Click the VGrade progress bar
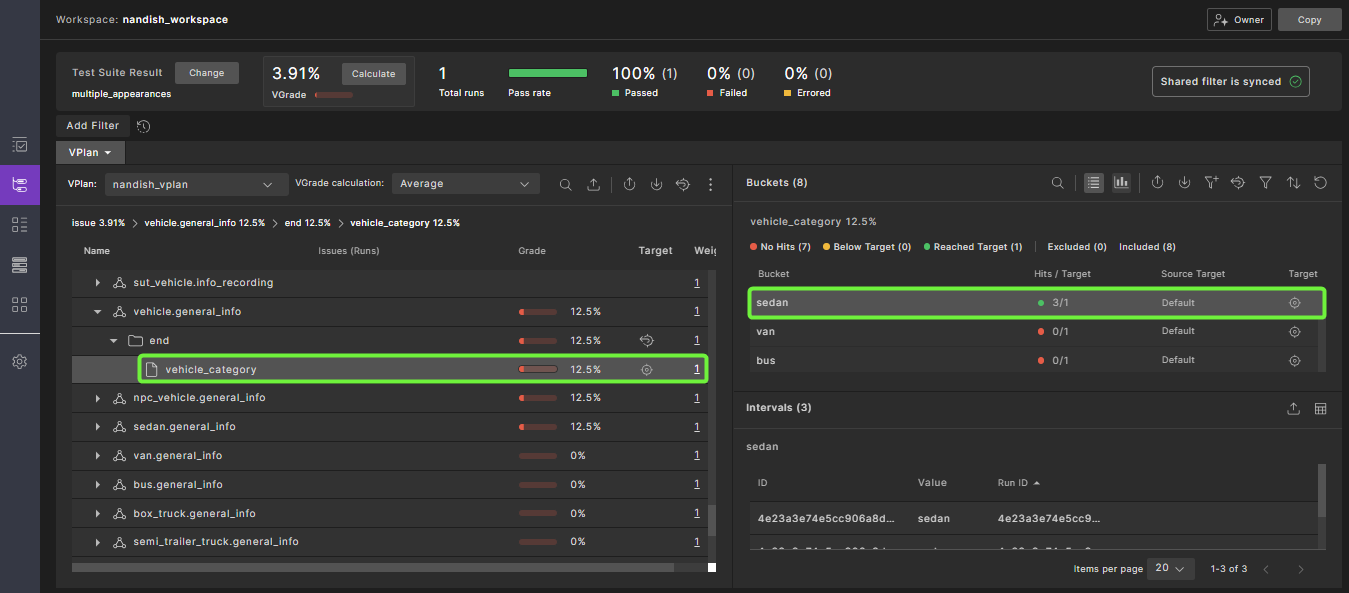 (x=333, y=95)
